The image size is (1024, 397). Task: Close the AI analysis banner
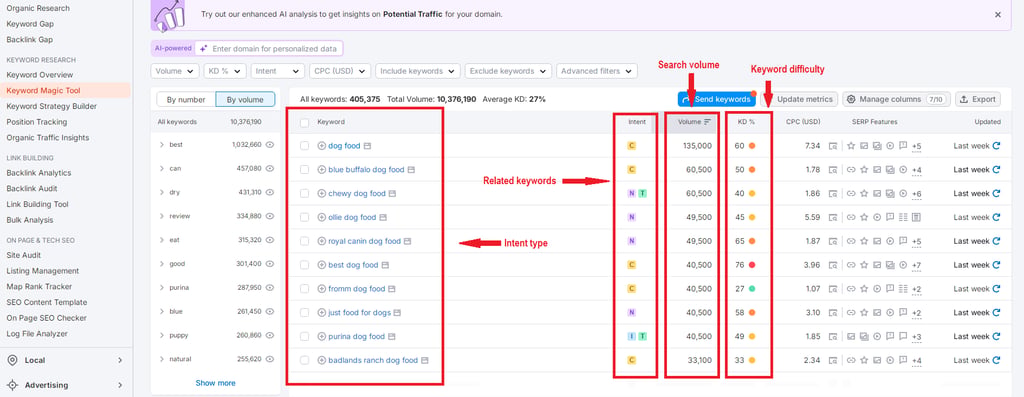[998, 14]
